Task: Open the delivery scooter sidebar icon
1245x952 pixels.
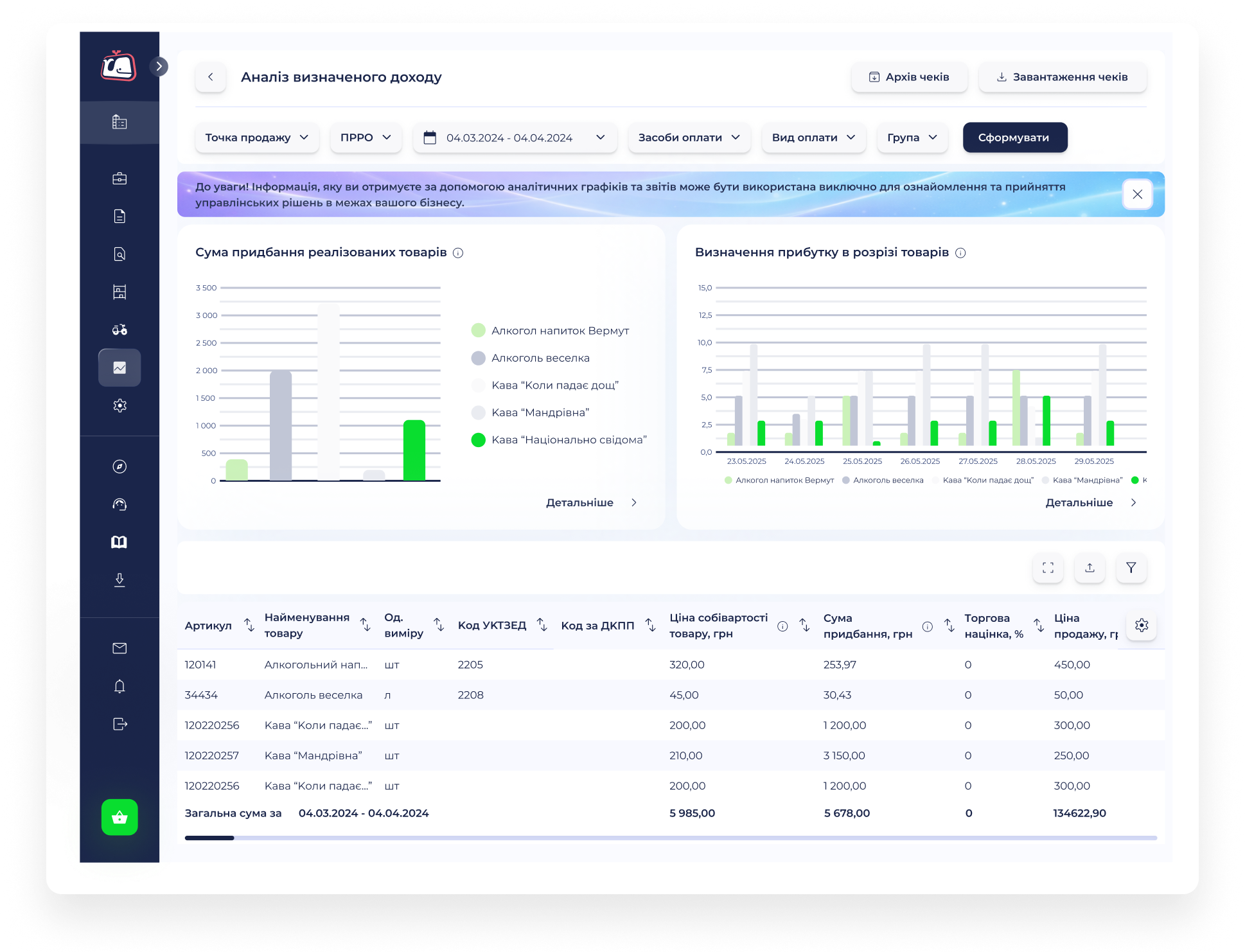Action: pos(119,330)
